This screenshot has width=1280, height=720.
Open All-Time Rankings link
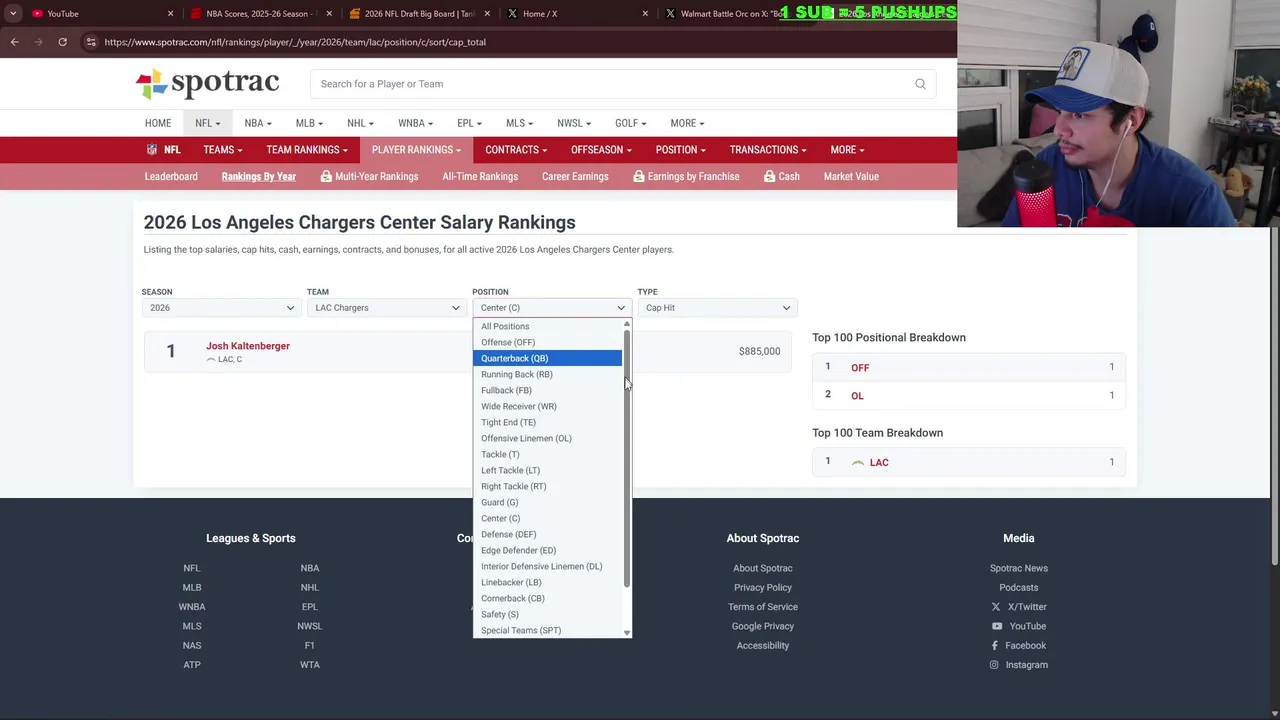point(480,176)
